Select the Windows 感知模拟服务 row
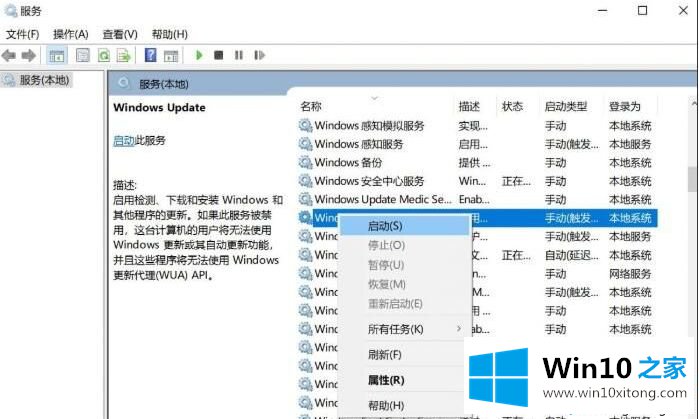The width and height of the screenshot is (699, 419). (477, 126)
